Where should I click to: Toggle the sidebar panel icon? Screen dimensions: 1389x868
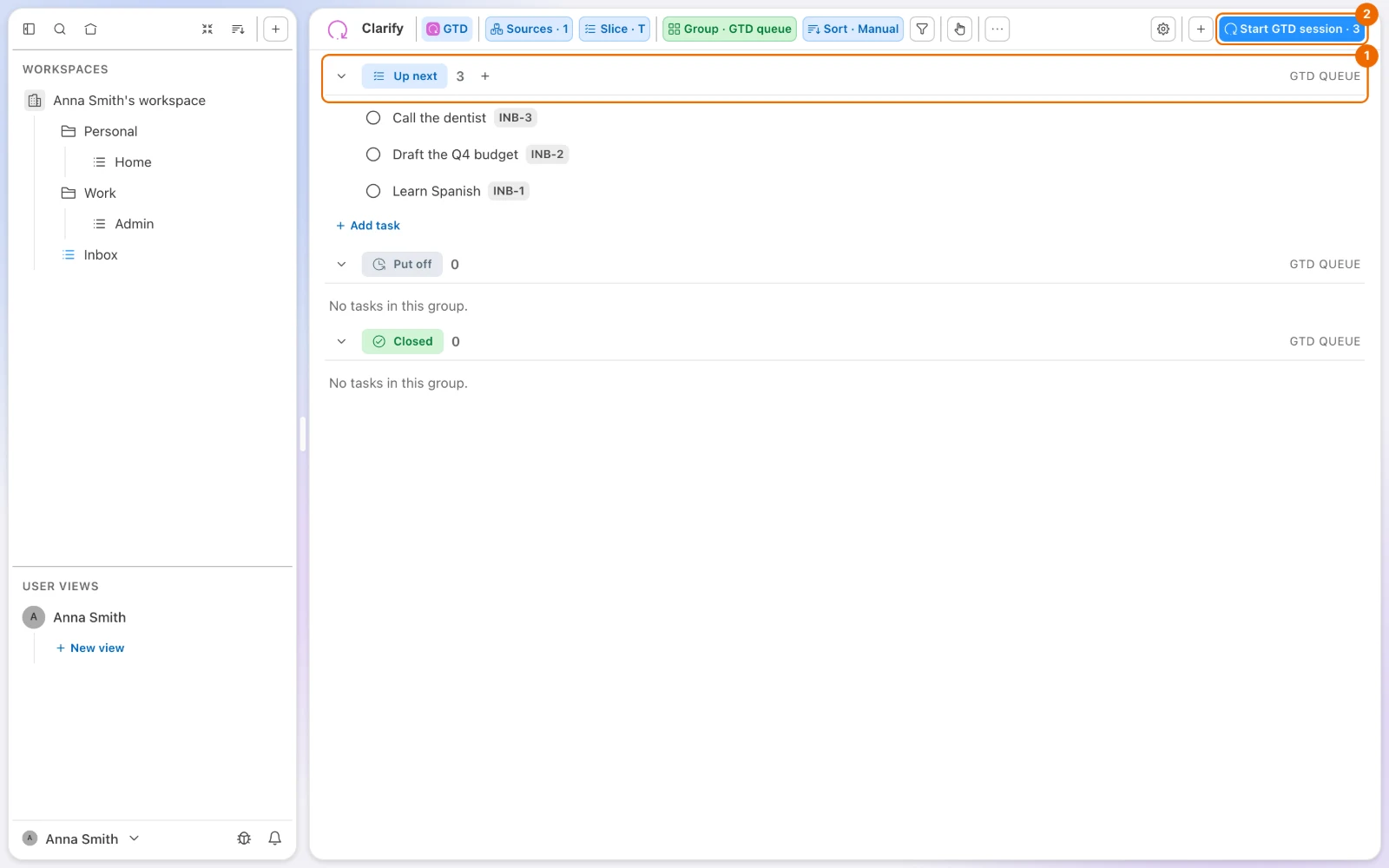click(29, 29)
